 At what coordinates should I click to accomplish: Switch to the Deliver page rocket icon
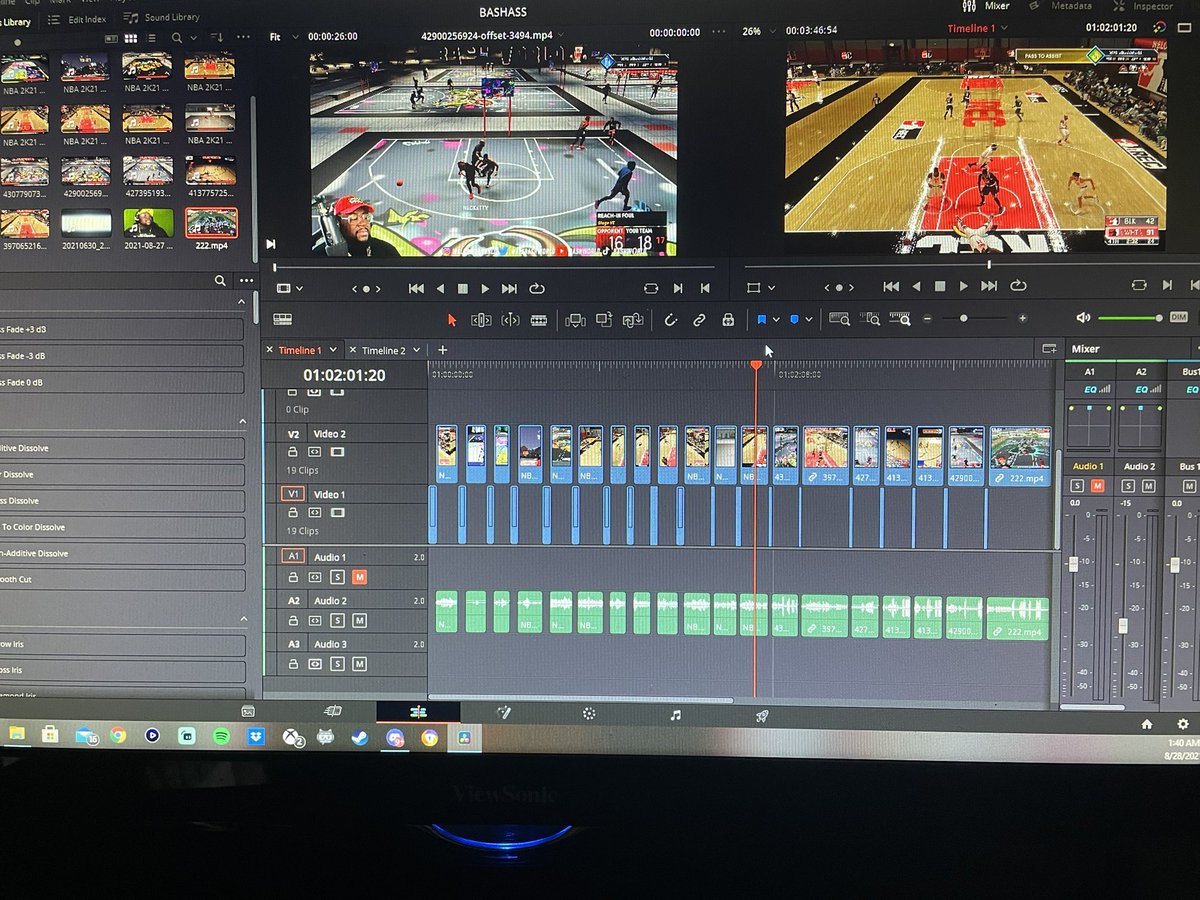coord(762,715)
